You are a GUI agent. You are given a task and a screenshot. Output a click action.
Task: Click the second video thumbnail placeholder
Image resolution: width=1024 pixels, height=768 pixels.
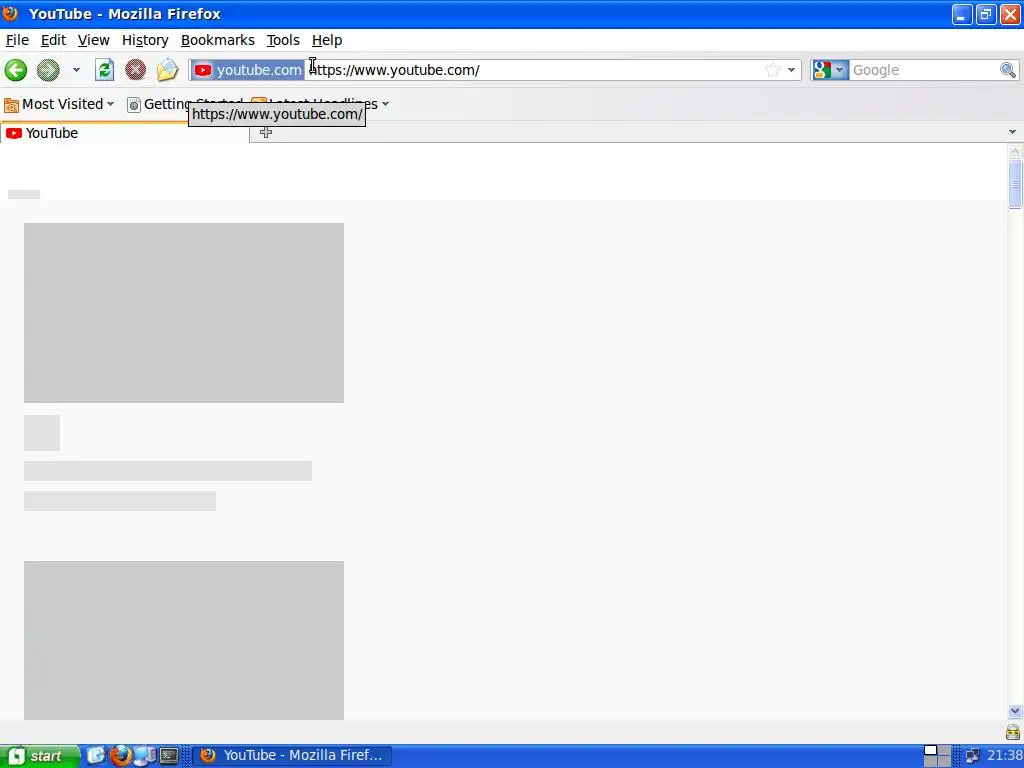point(184,640)
